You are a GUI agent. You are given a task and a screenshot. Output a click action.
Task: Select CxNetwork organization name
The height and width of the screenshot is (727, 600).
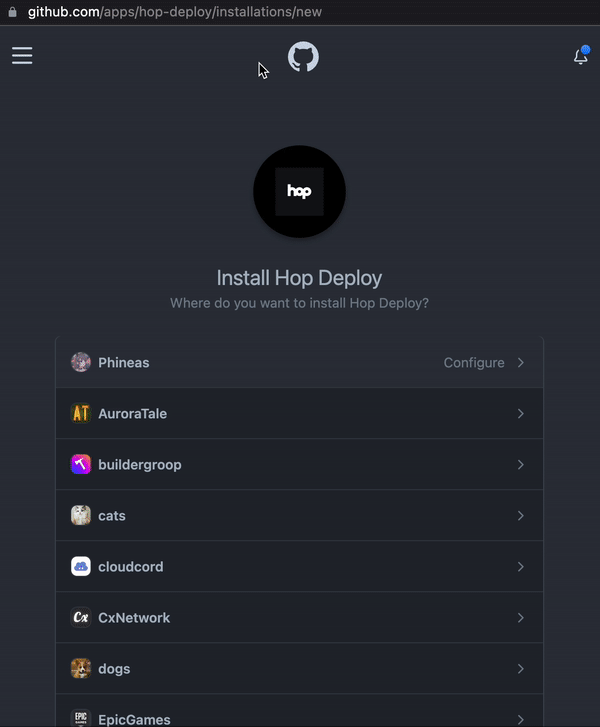(134, 618)
